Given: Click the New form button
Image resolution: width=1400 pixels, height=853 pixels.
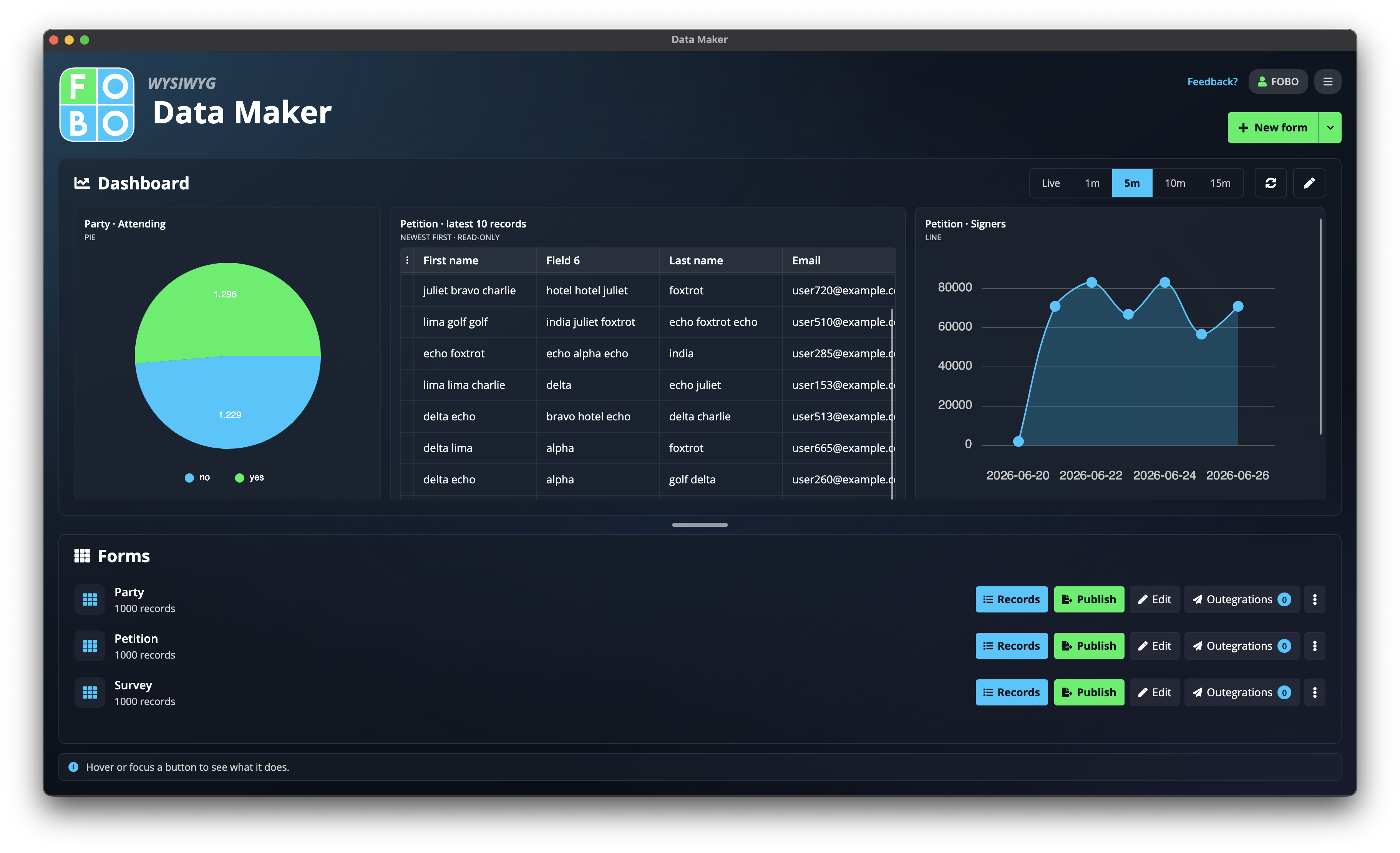Looking at the screenshot, I should point(1273,128).
